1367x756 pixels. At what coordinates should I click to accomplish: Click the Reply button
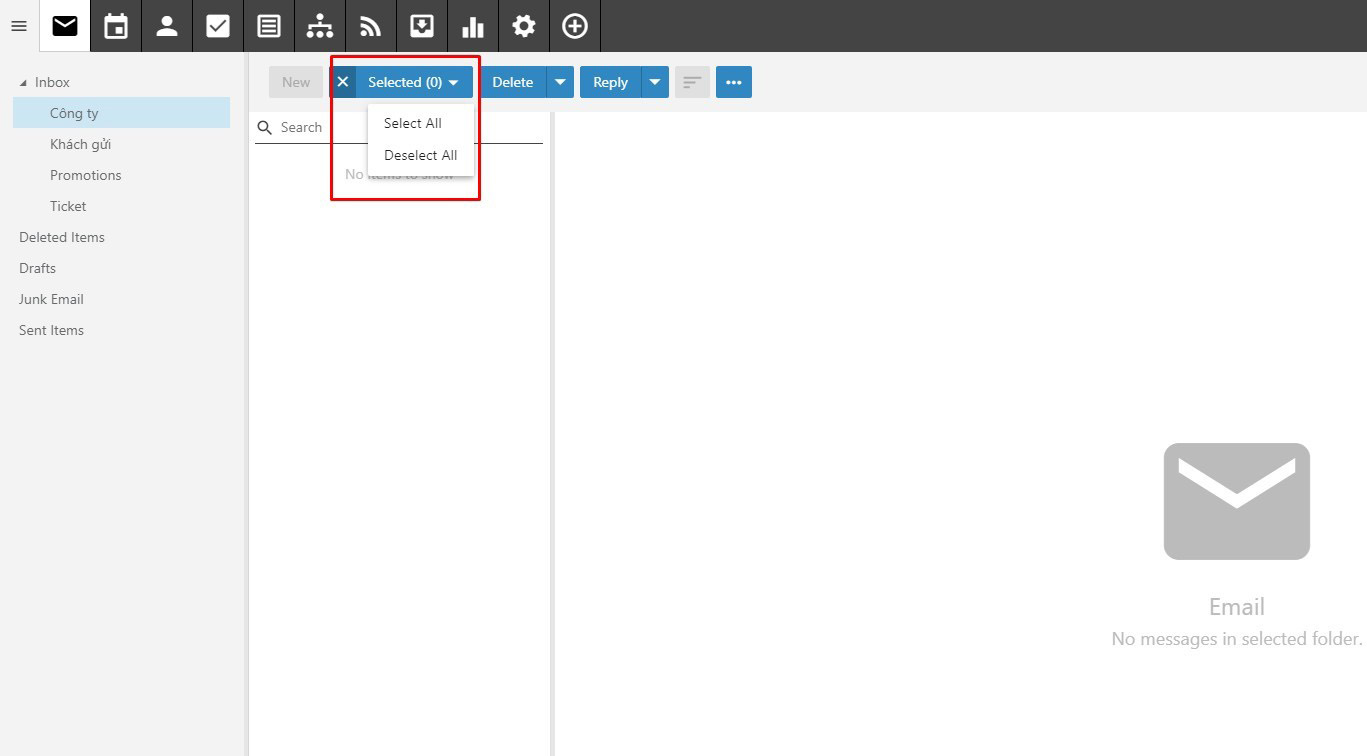click(610, 82)
